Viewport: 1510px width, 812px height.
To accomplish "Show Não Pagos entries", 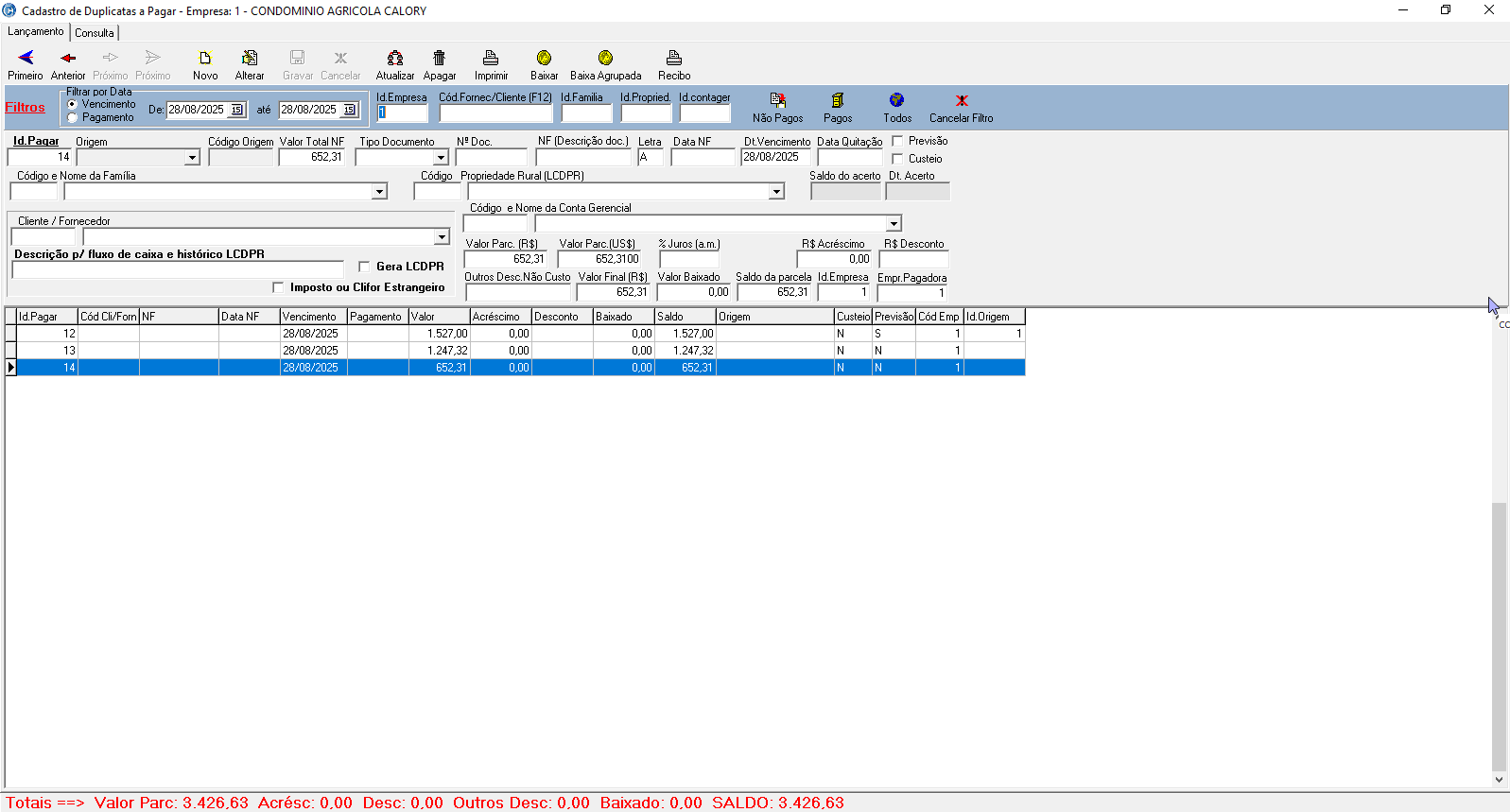I will (x=777, y=101).
